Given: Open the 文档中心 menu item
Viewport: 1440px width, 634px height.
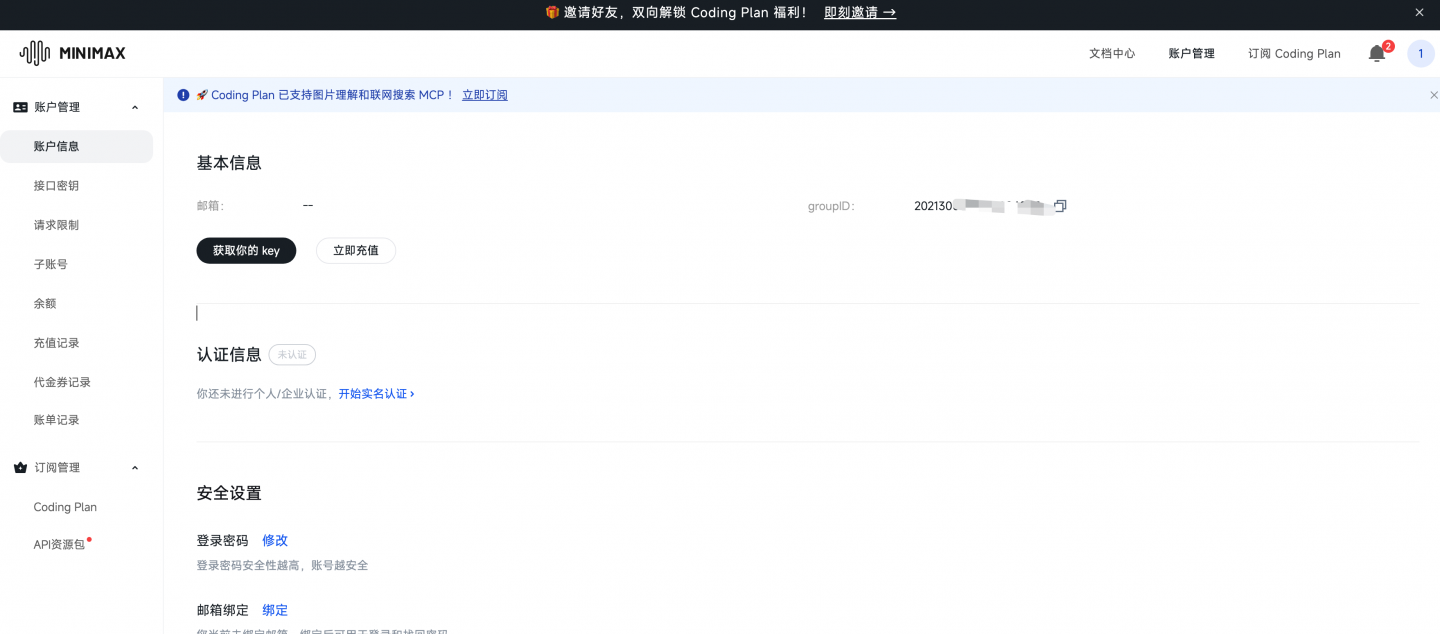Looking at the screenshot, I should pyautogui.click(x=1111, y=53).
